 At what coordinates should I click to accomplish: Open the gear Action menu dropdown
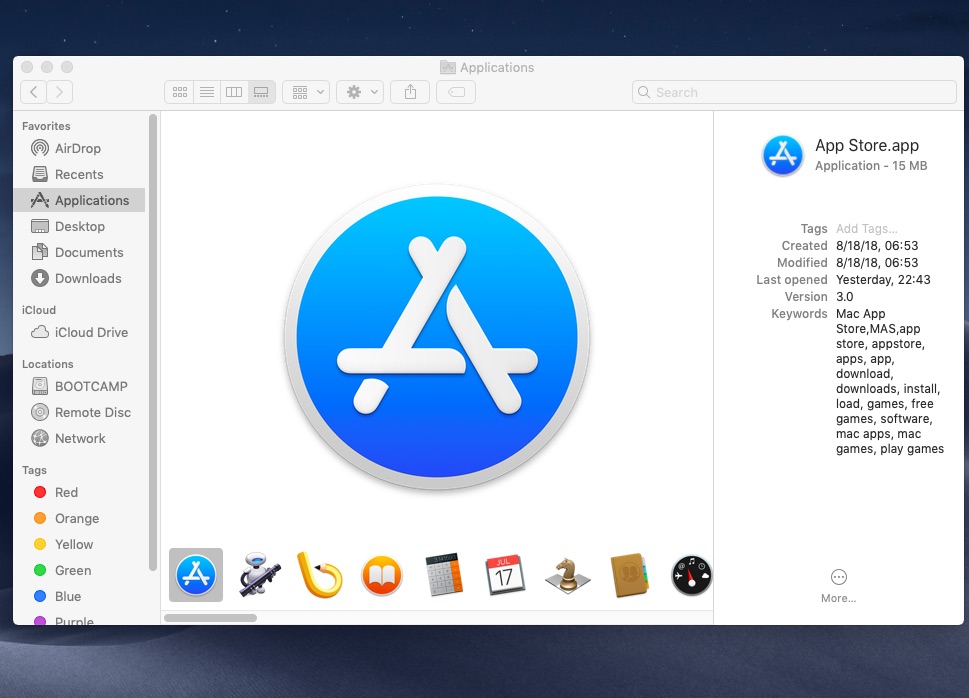pos(360,92)
